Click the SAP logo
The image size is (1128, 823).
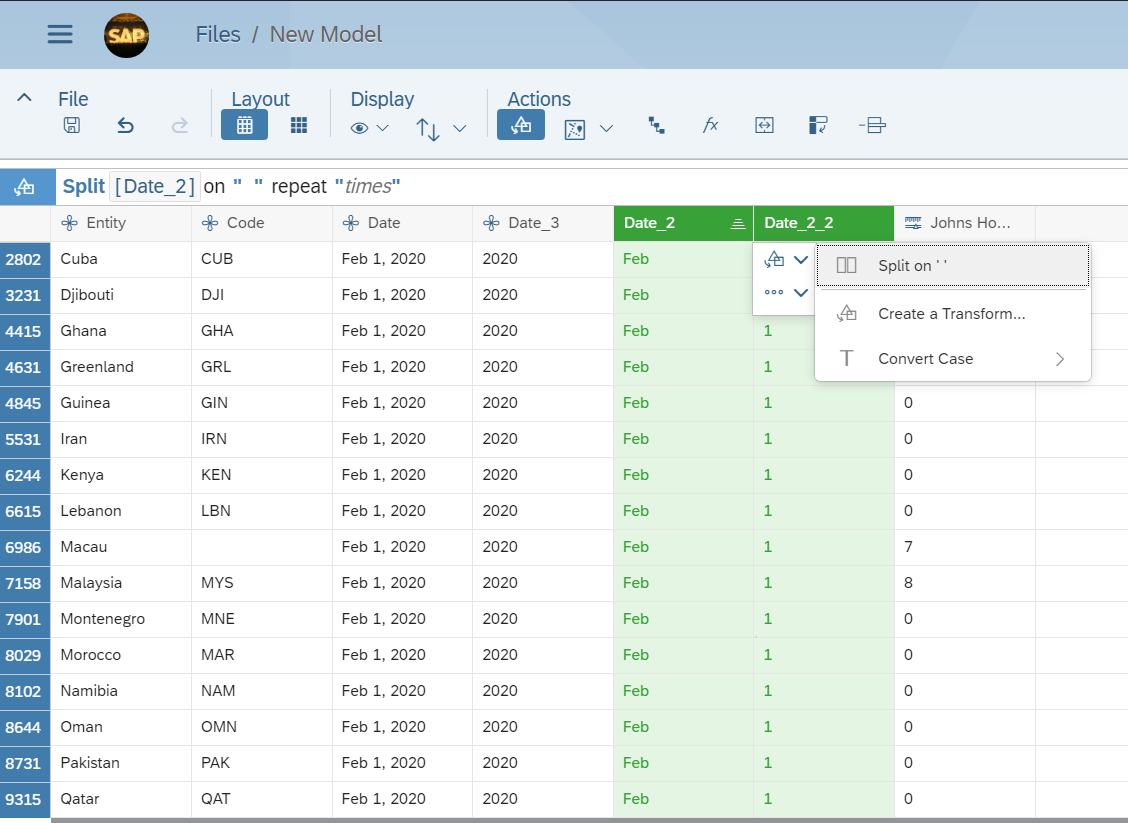126,35
